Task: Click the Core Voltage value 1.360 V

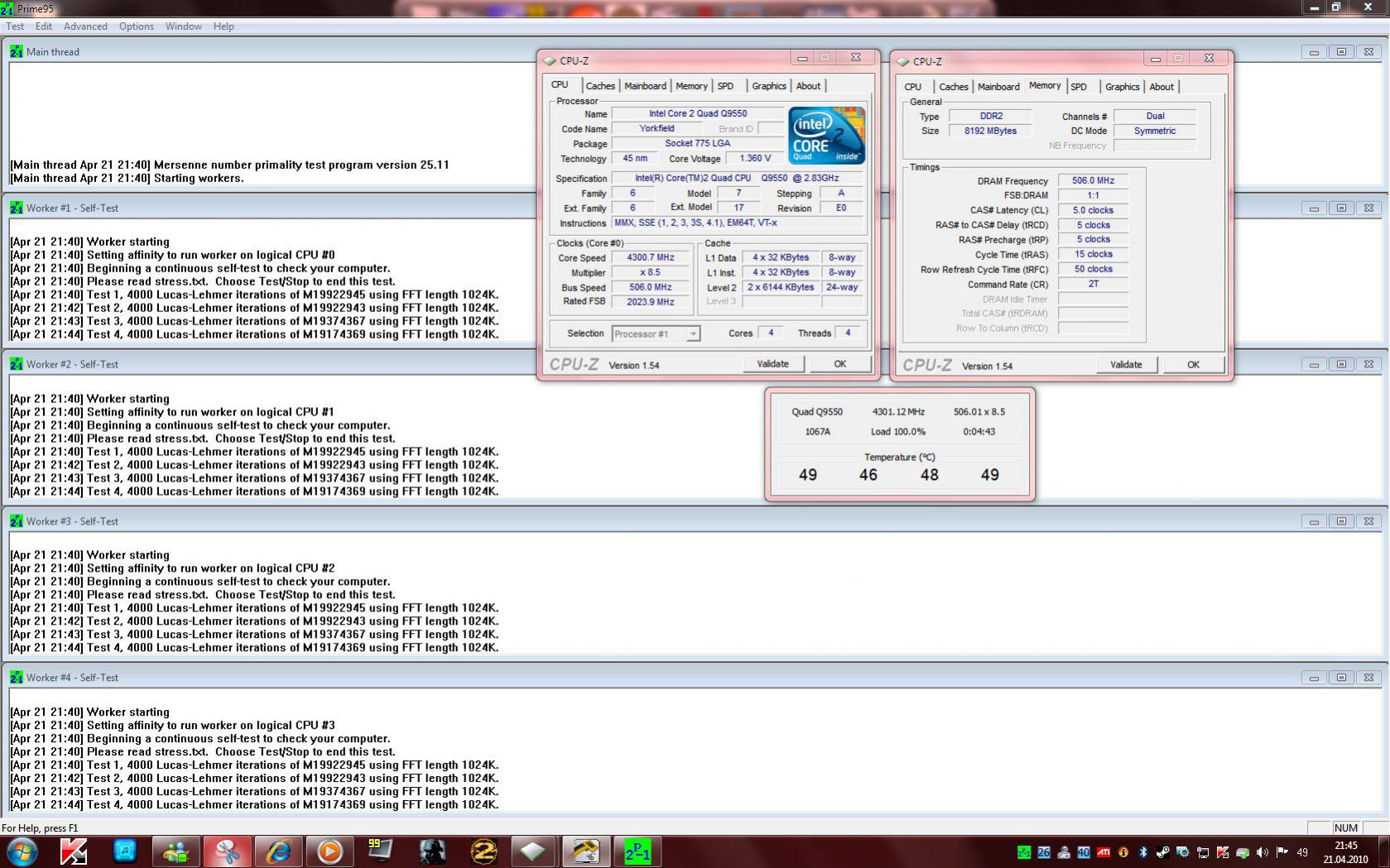Action: 755,158
